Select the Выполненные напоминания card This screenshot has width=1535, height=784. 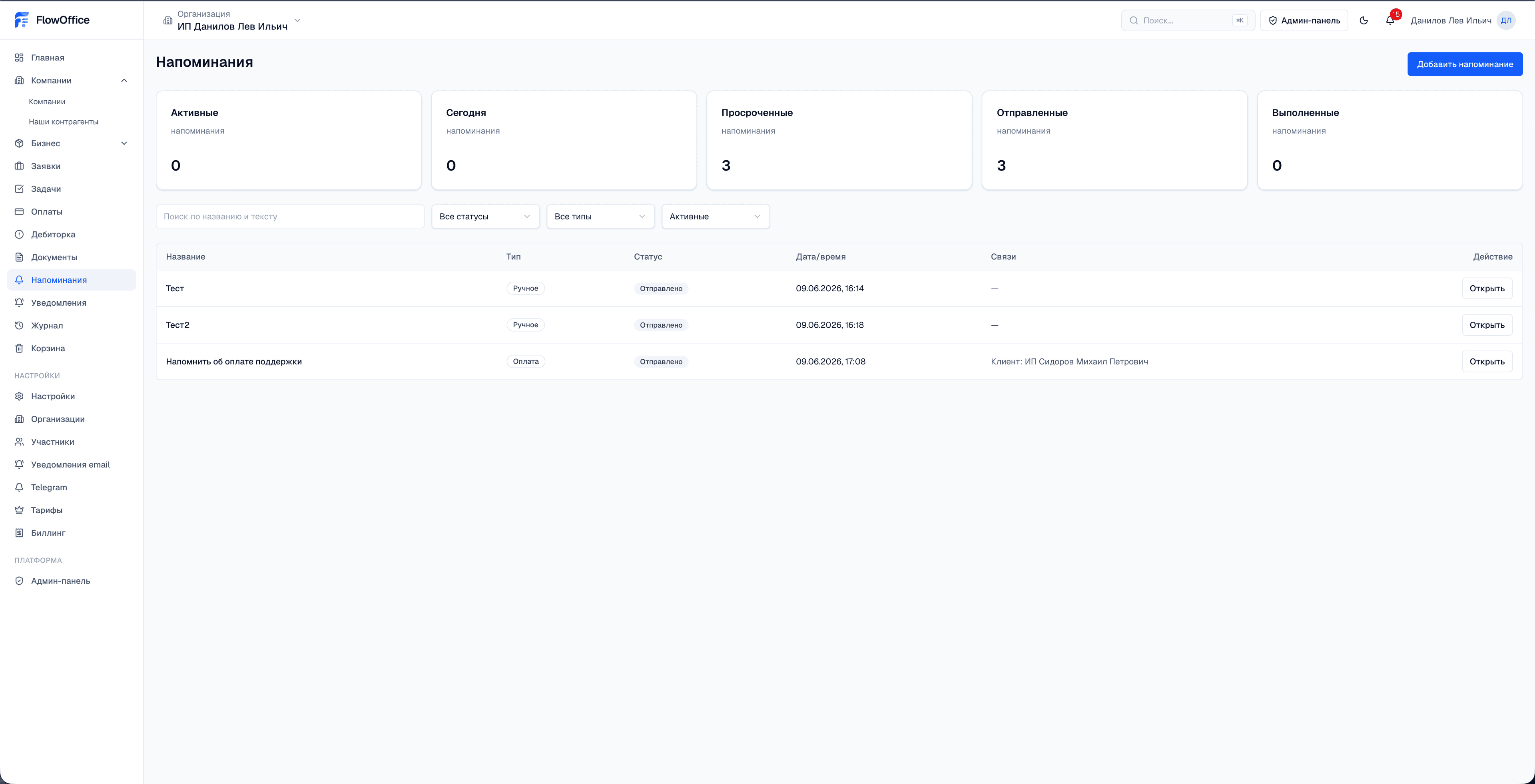1389,141
